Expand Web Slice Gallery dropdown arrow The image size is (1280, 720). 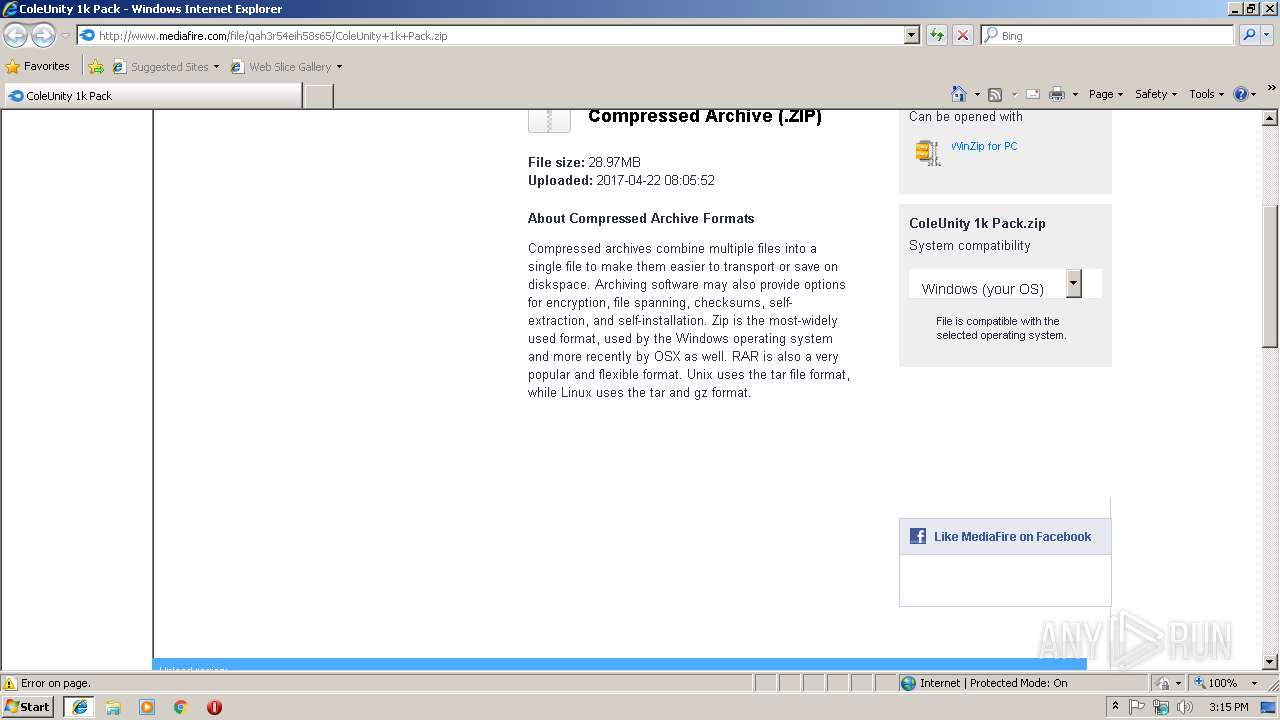point(339,67)
